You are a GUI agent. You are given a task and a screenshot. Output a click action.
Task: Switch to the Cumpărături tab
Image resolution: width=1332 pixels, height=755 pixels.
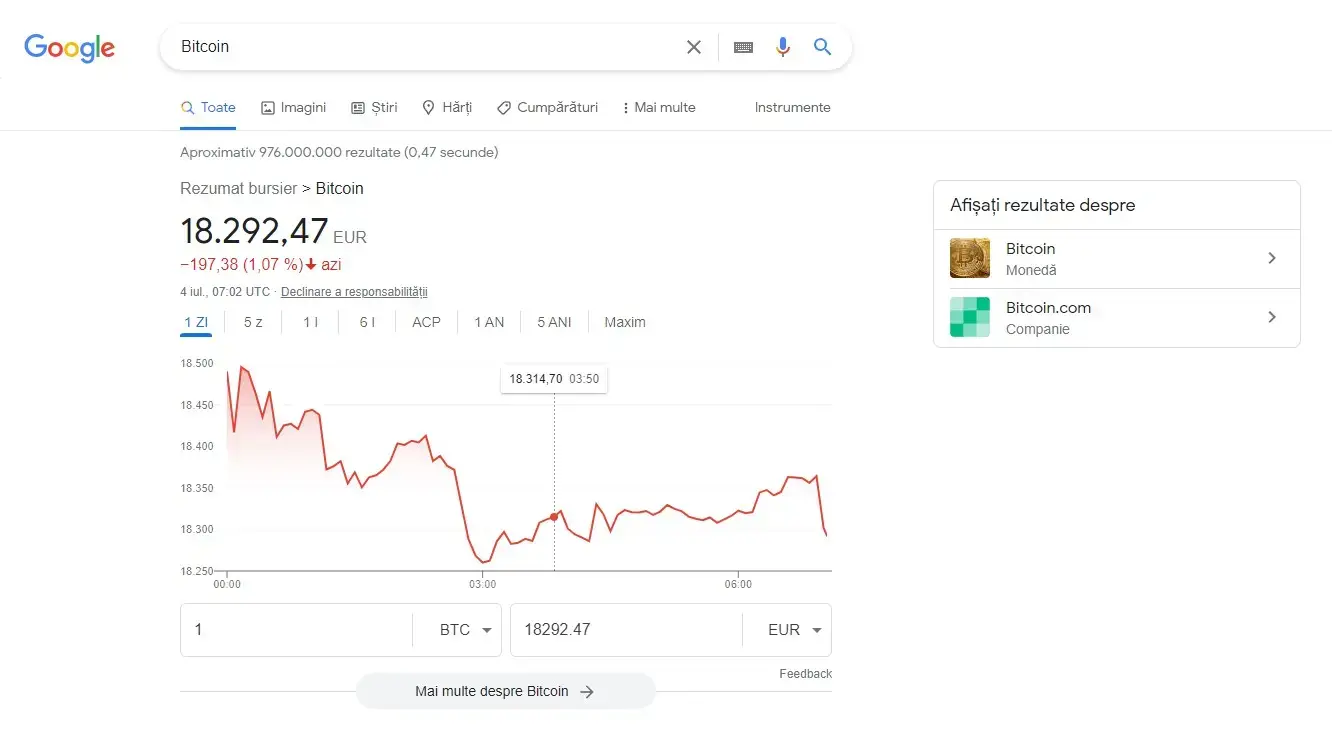[x=547, y=107]
